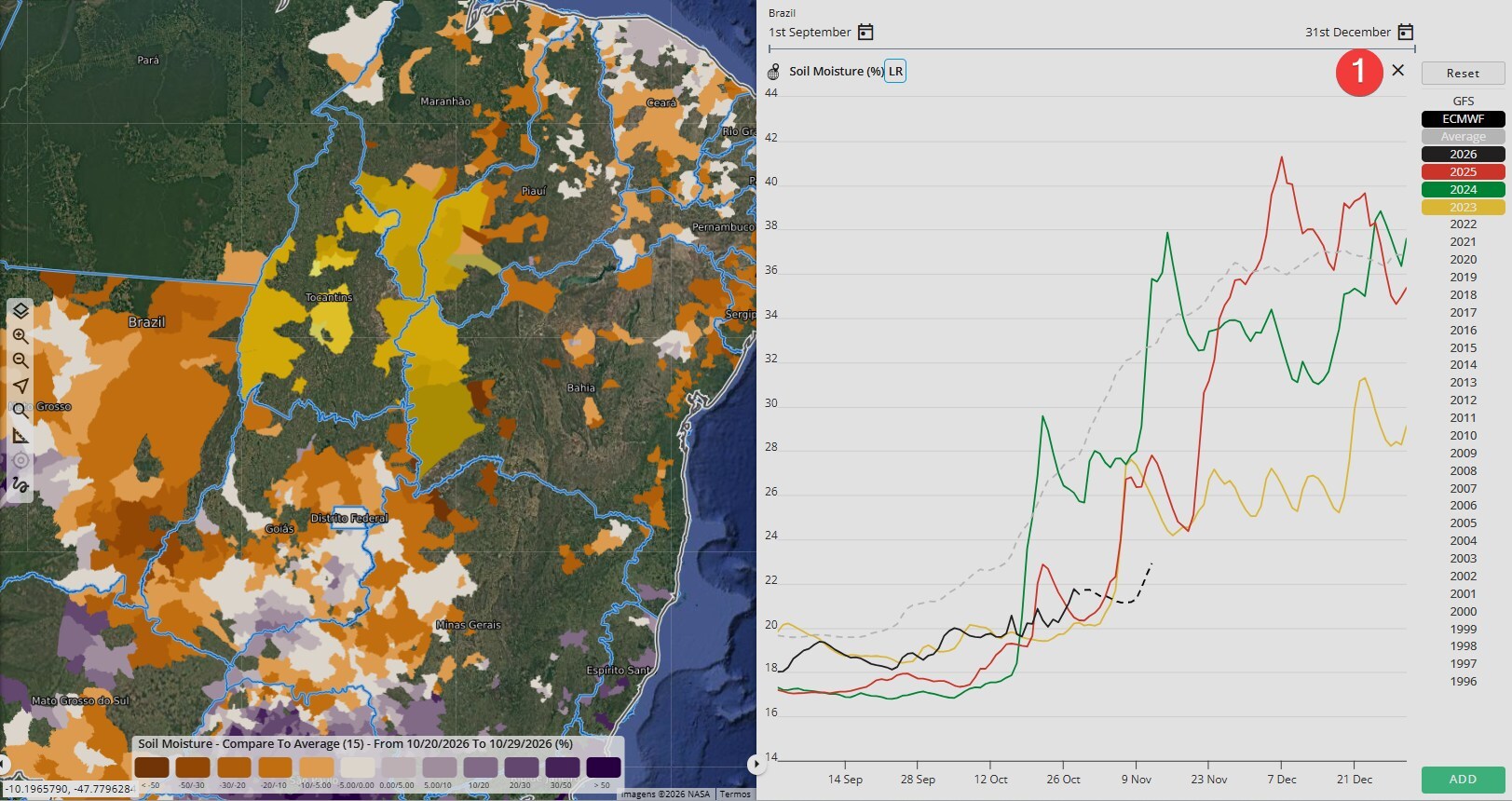The height and width of the screenshot is (801, 1512).
Task: Select the freehand draw path tool
Action: (x=20, y=485)
